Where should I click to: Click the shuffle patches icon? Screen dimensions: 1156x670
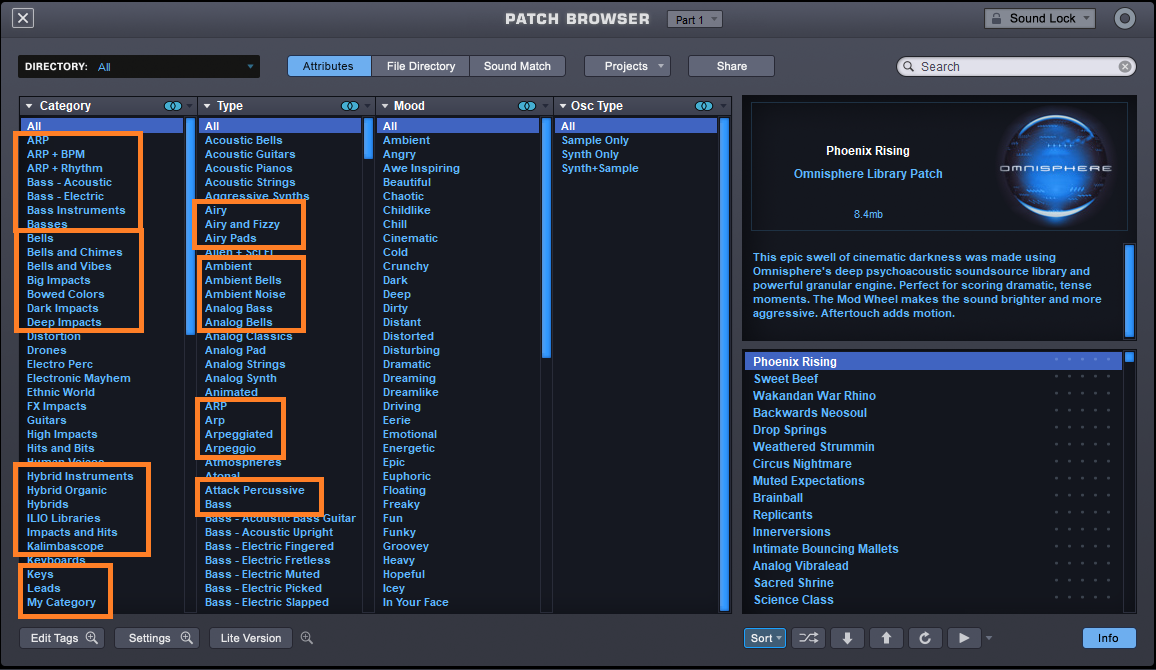coord(808,637)
